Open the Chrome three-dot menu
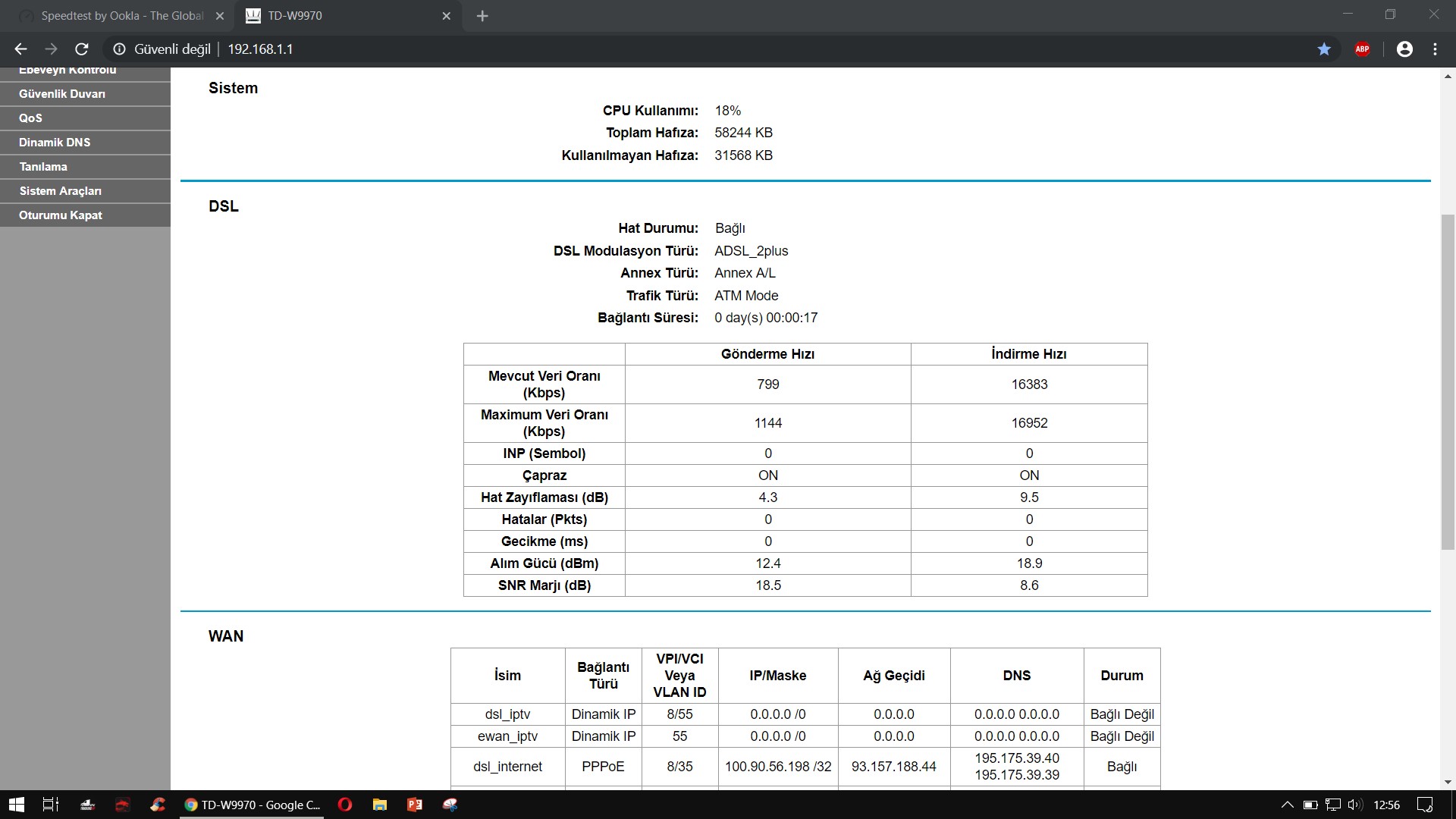 (x=1435, y=49)
